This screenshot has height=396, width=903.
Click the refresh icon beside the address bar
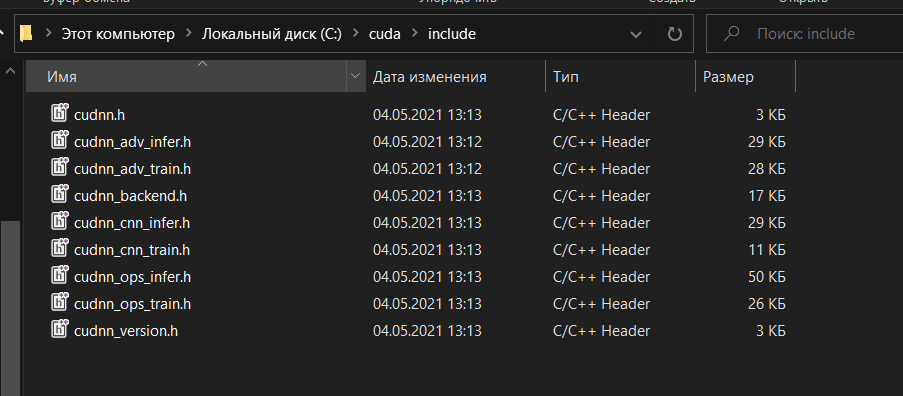674,35
